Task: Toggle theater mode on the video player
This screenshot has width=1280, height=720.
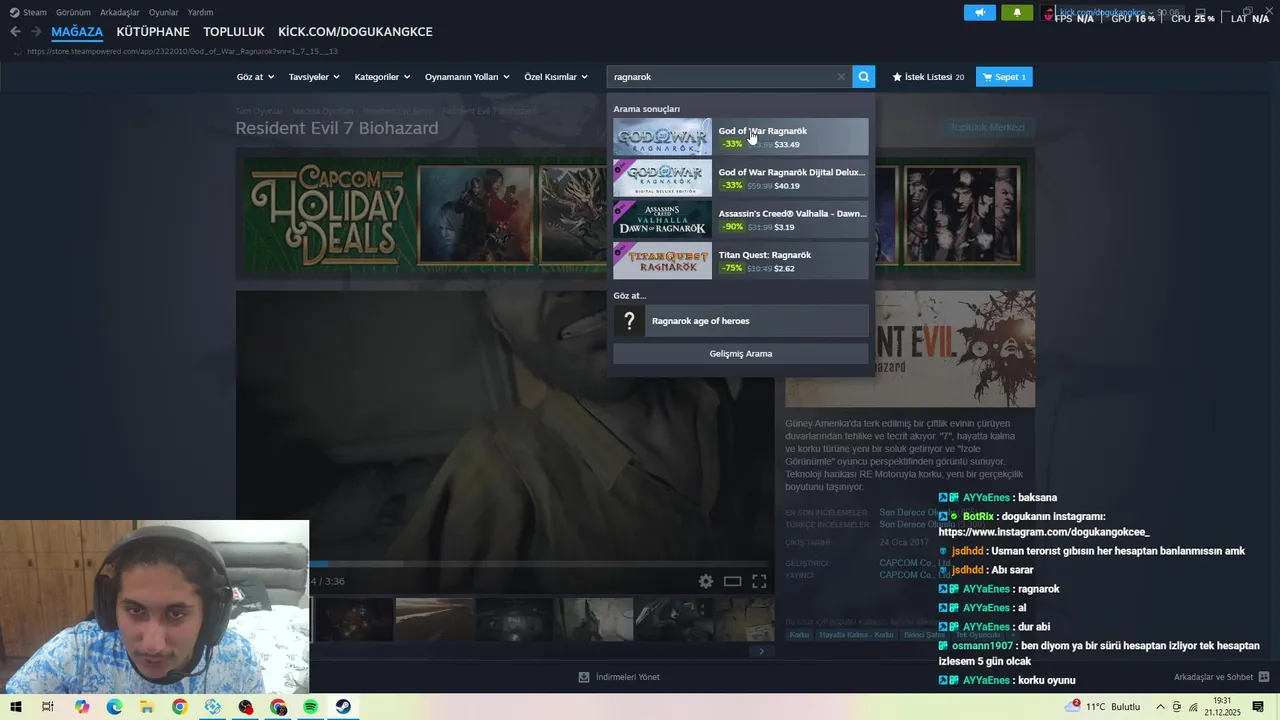Action: 732,581
